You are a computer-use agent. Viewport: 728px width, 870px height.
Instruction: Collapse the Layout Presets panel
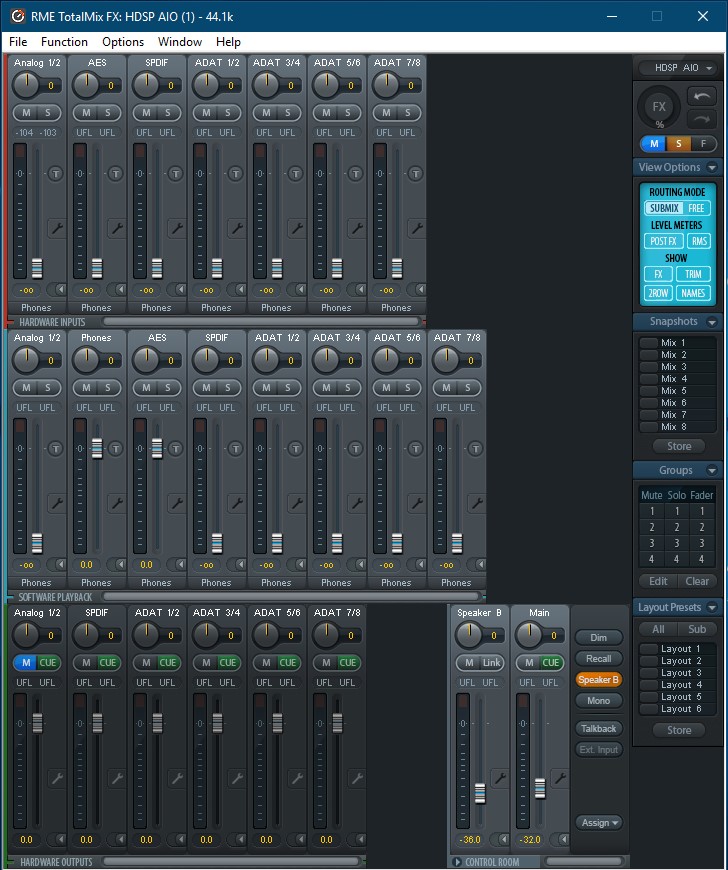[x=712, y=608]
